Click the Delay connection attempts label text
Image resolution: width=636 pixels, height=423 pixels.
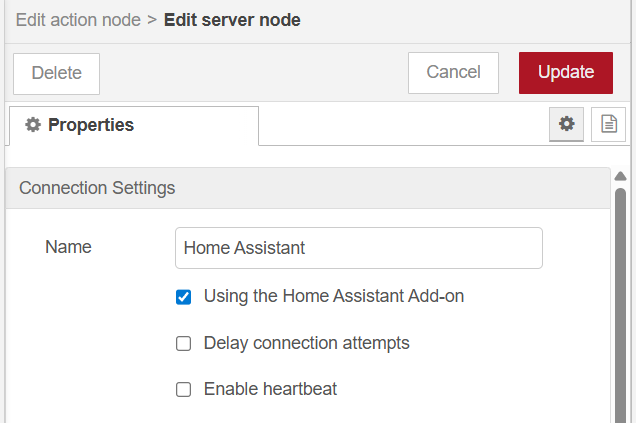[x=306, y=343]
